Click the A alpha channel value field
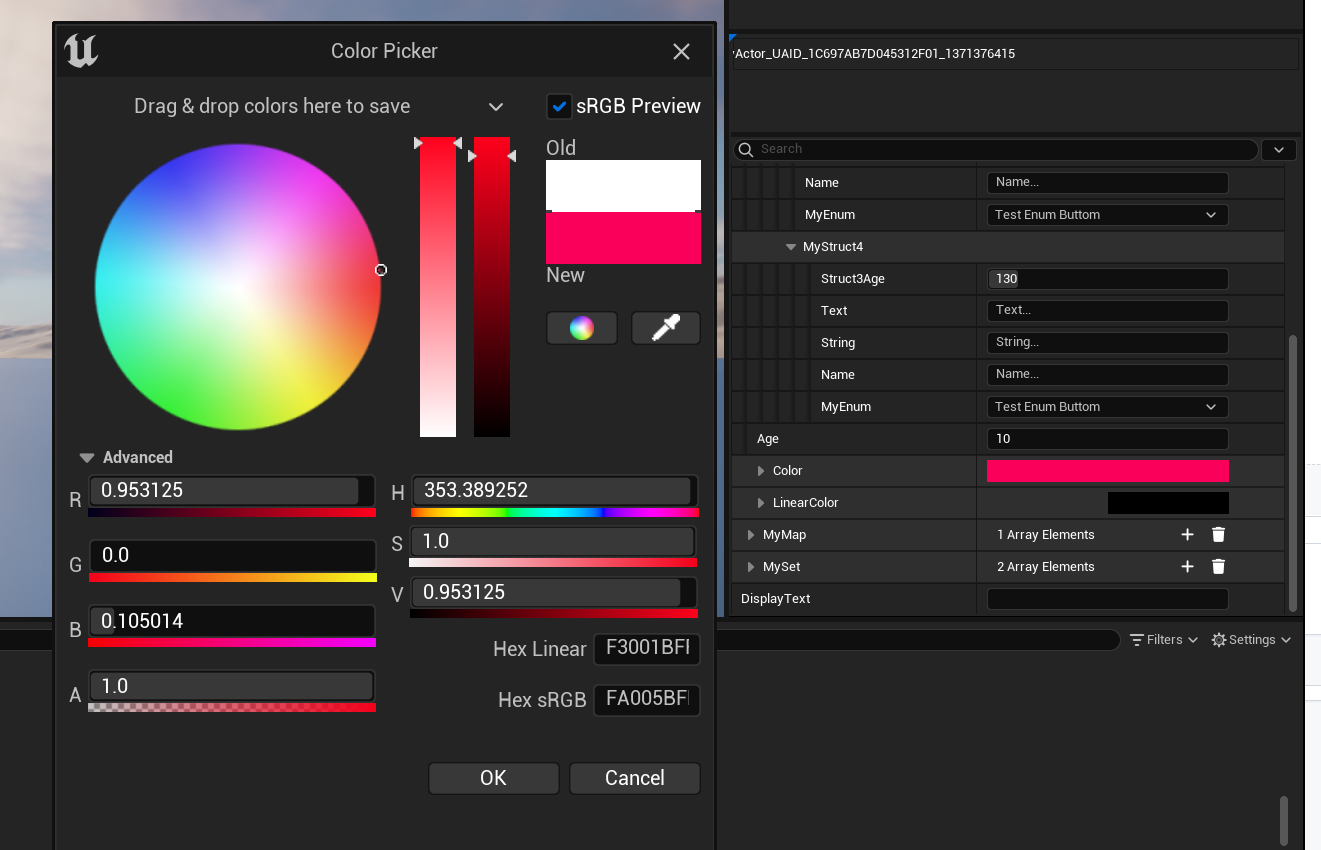 point(232,686)
